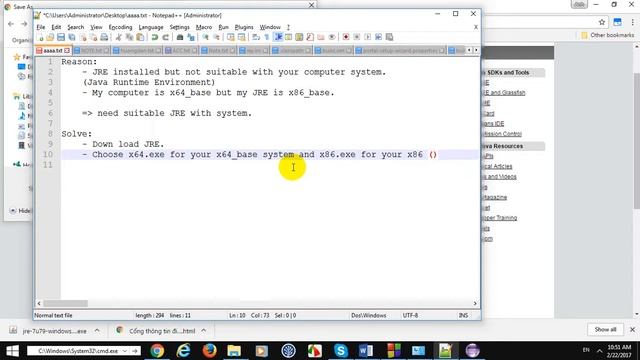Click the UTF-8 encoding status bar entry
This screenshot has width=640, height=360.
point(410,316)
